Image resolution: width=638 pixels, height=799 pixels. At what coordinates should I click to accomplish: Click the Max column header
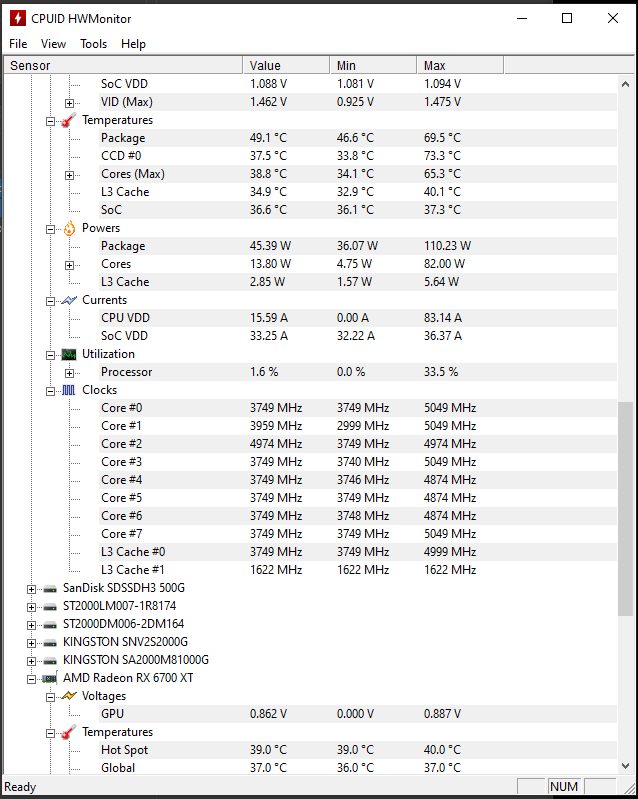click(x=460, y=65)
